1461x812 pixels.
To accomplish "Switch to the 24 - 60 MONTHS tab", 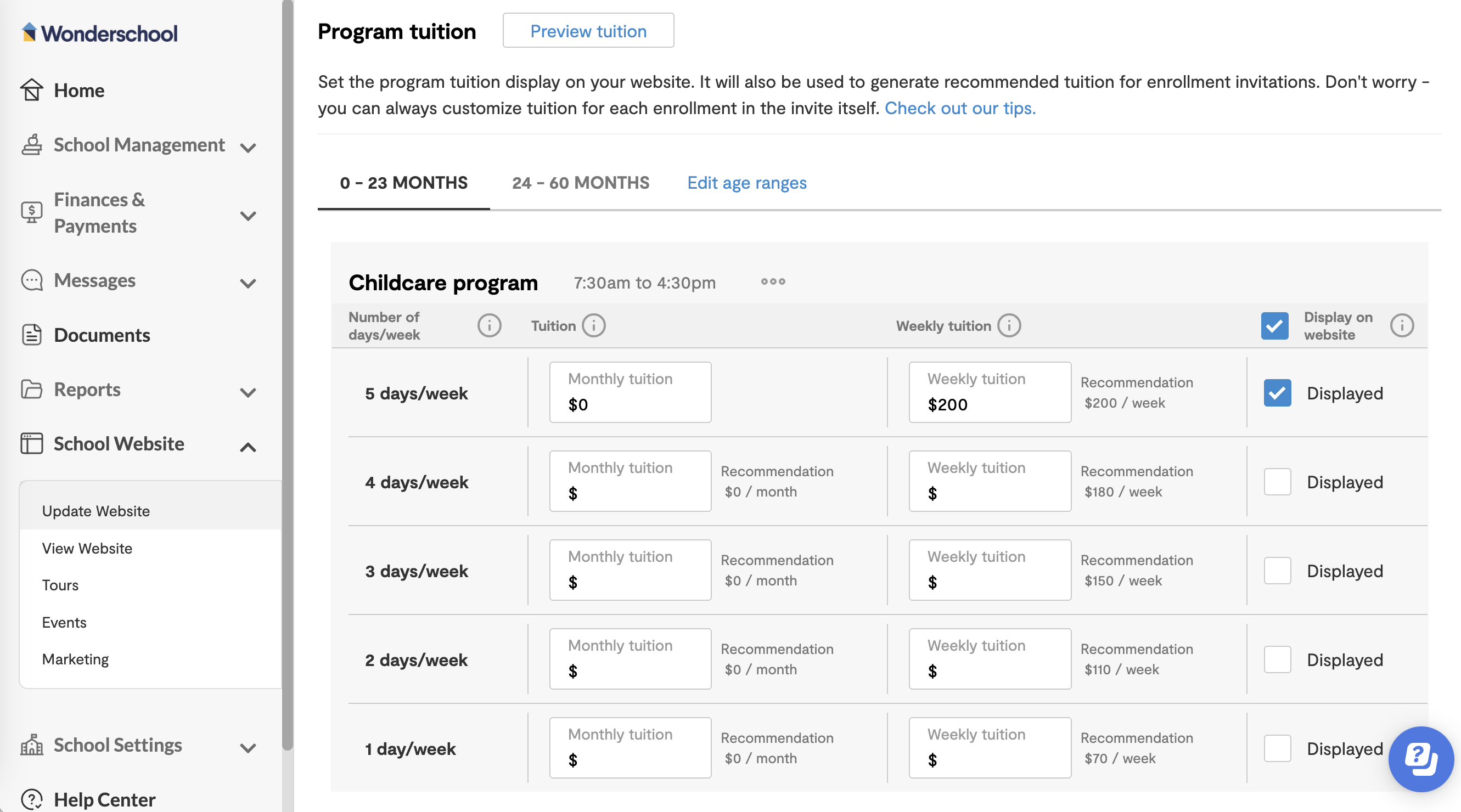I will click(580, 183).
